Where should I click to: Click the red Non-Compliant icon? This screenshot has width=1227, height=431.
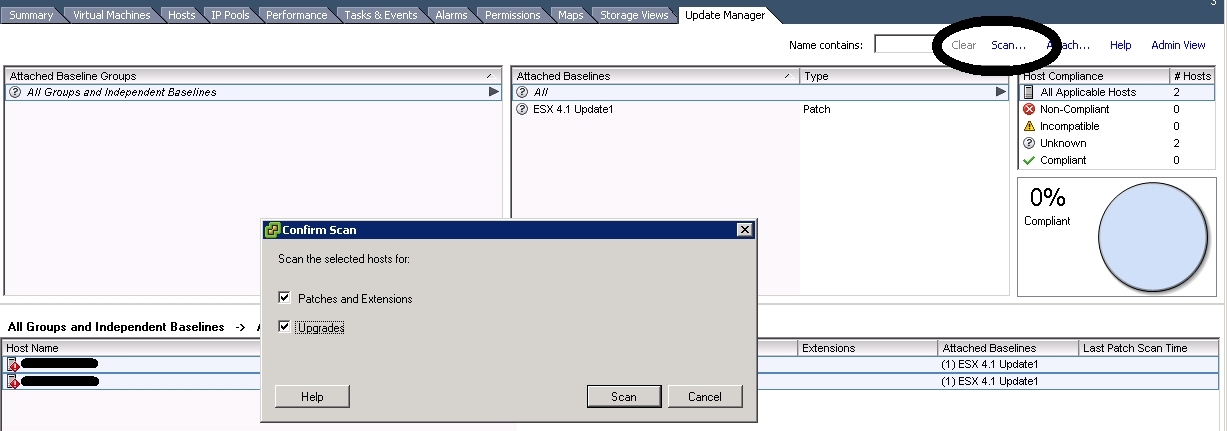click(x=1029, y=109)
